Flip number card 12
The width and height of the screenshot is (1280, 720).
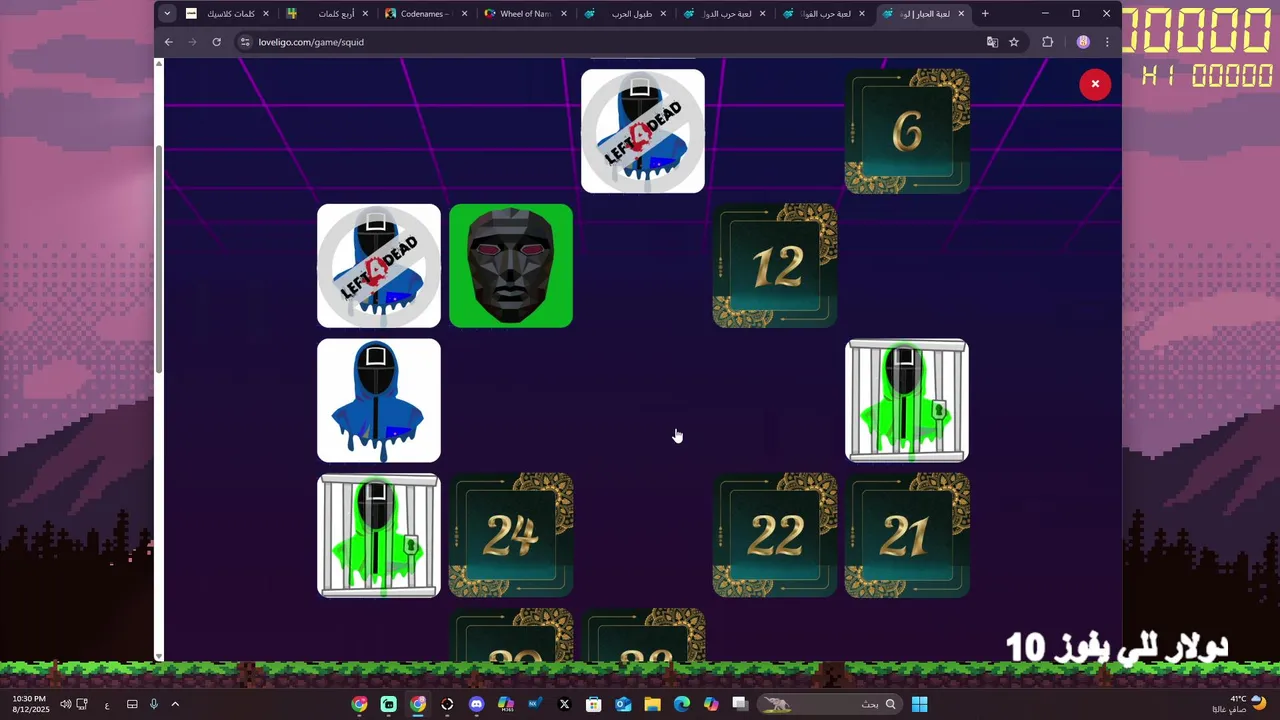click(x=775, y=266)
